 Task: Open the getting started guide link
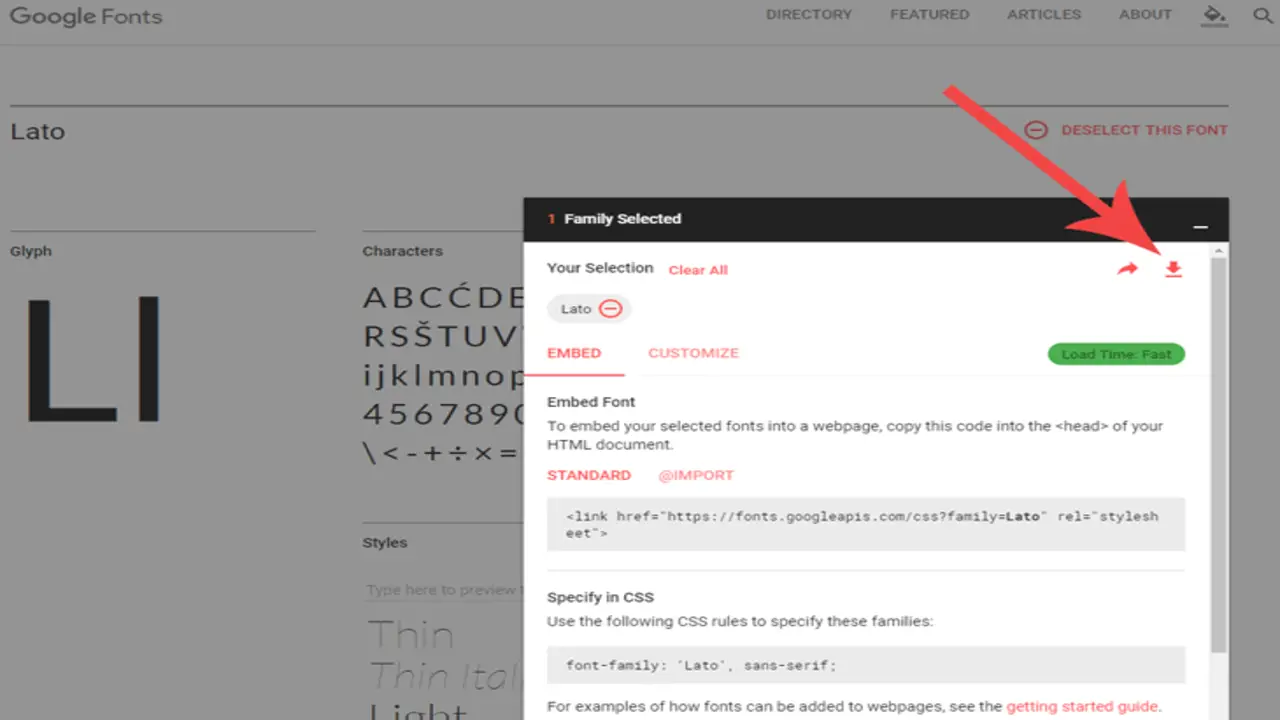pos(1082,706)
